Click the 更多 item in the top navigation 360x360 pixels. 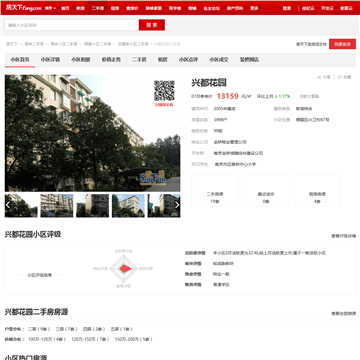point(254,8)
